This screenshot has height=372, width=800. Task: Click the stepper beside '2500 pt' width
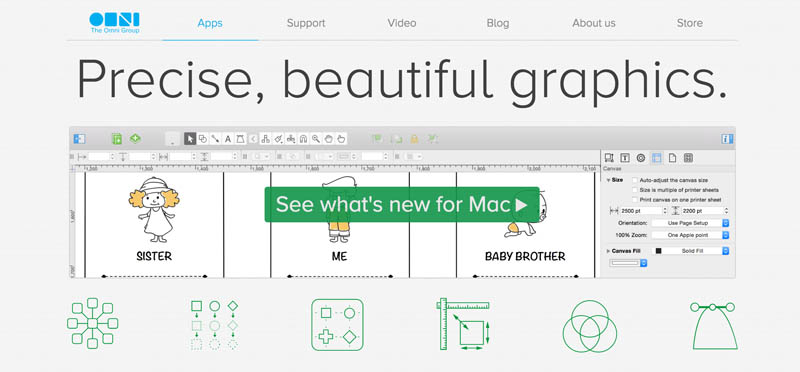click(664, 211)
